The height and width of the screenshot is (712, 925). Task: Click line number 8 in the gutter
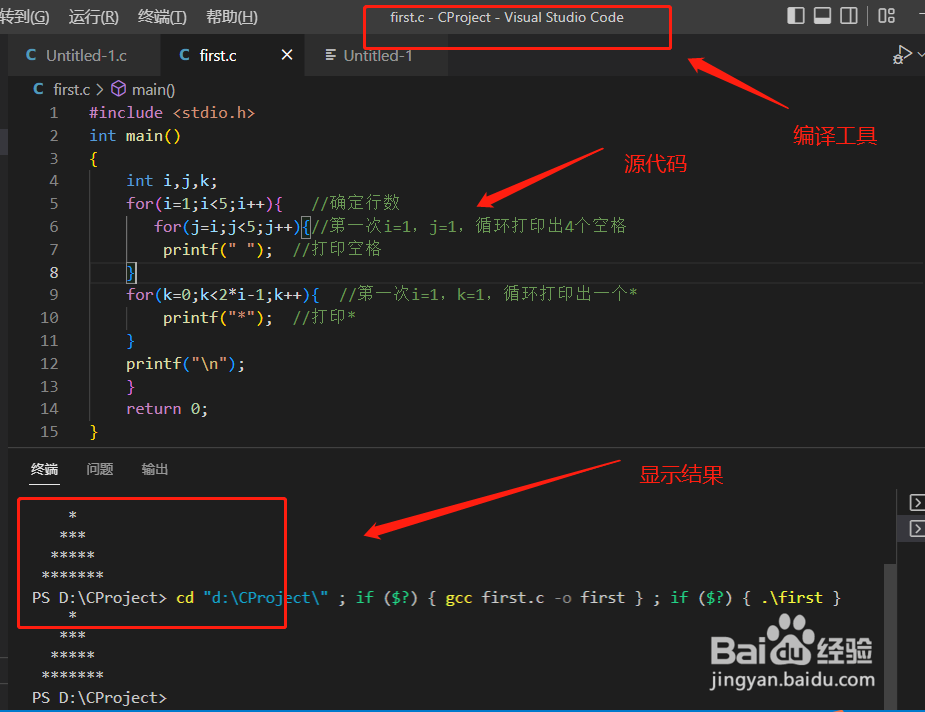pos(54,273)
